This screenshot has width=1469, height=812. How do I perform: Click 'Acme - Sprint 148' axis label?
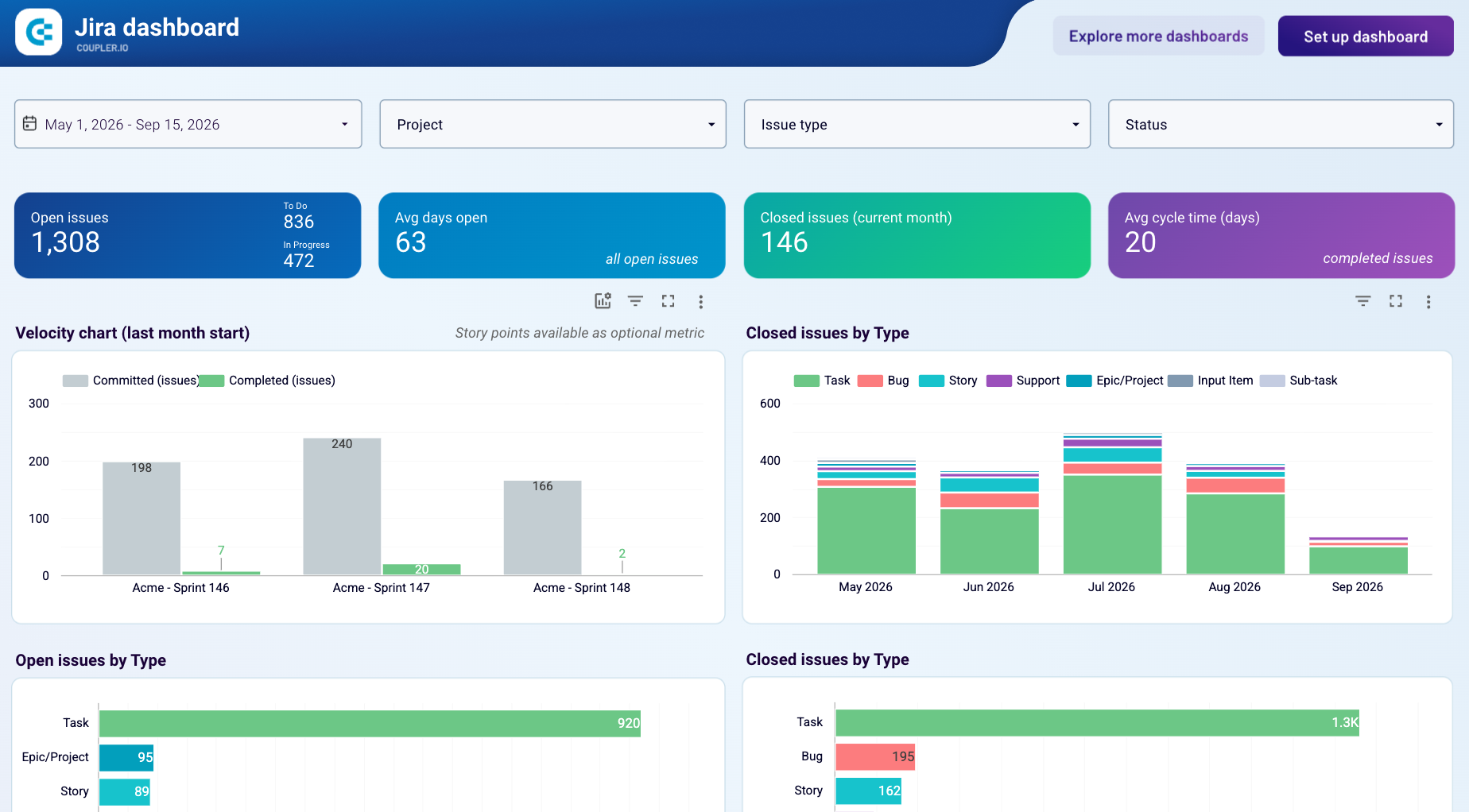click(582, 588)
